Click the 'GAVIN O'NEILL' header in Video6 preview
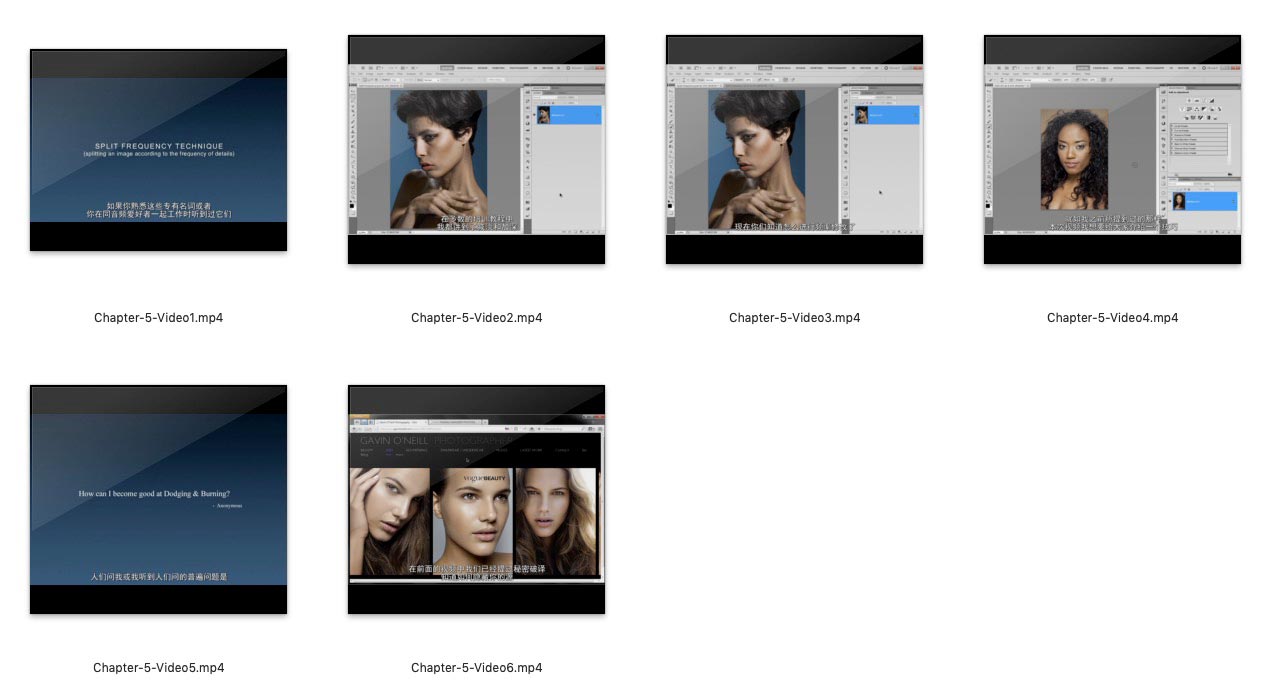 395,440
